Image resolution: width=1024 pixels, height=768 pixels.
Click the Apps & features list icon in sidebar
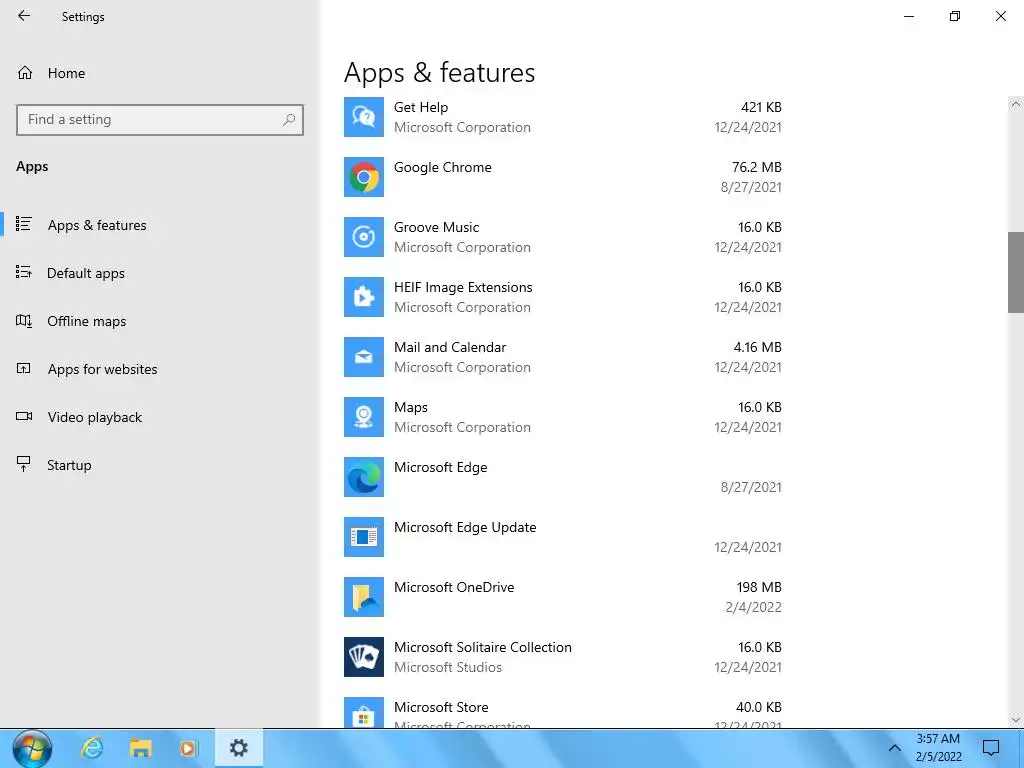24,224
